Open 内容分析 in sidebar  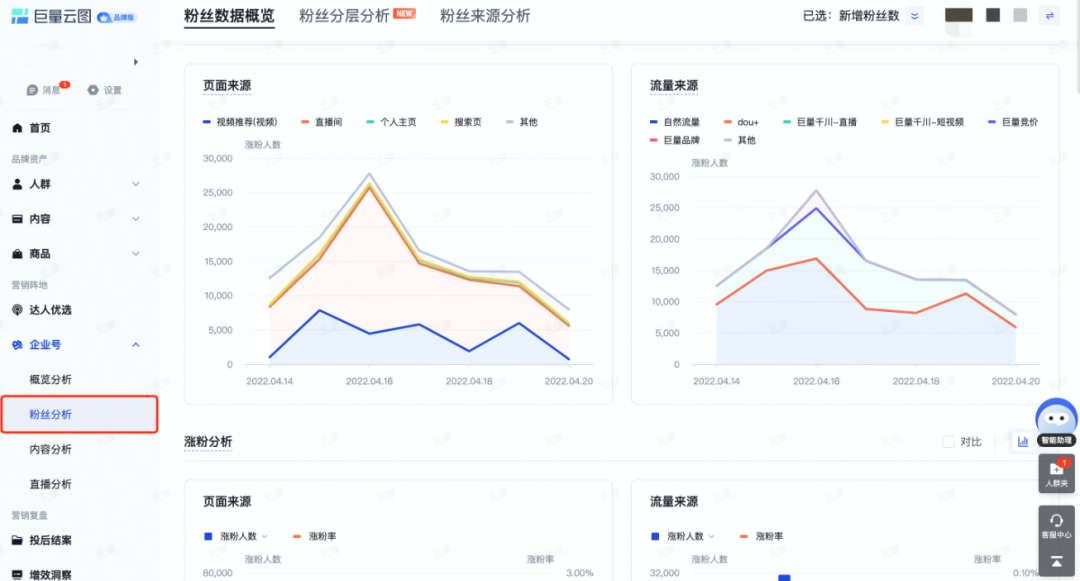click(50, 450)
